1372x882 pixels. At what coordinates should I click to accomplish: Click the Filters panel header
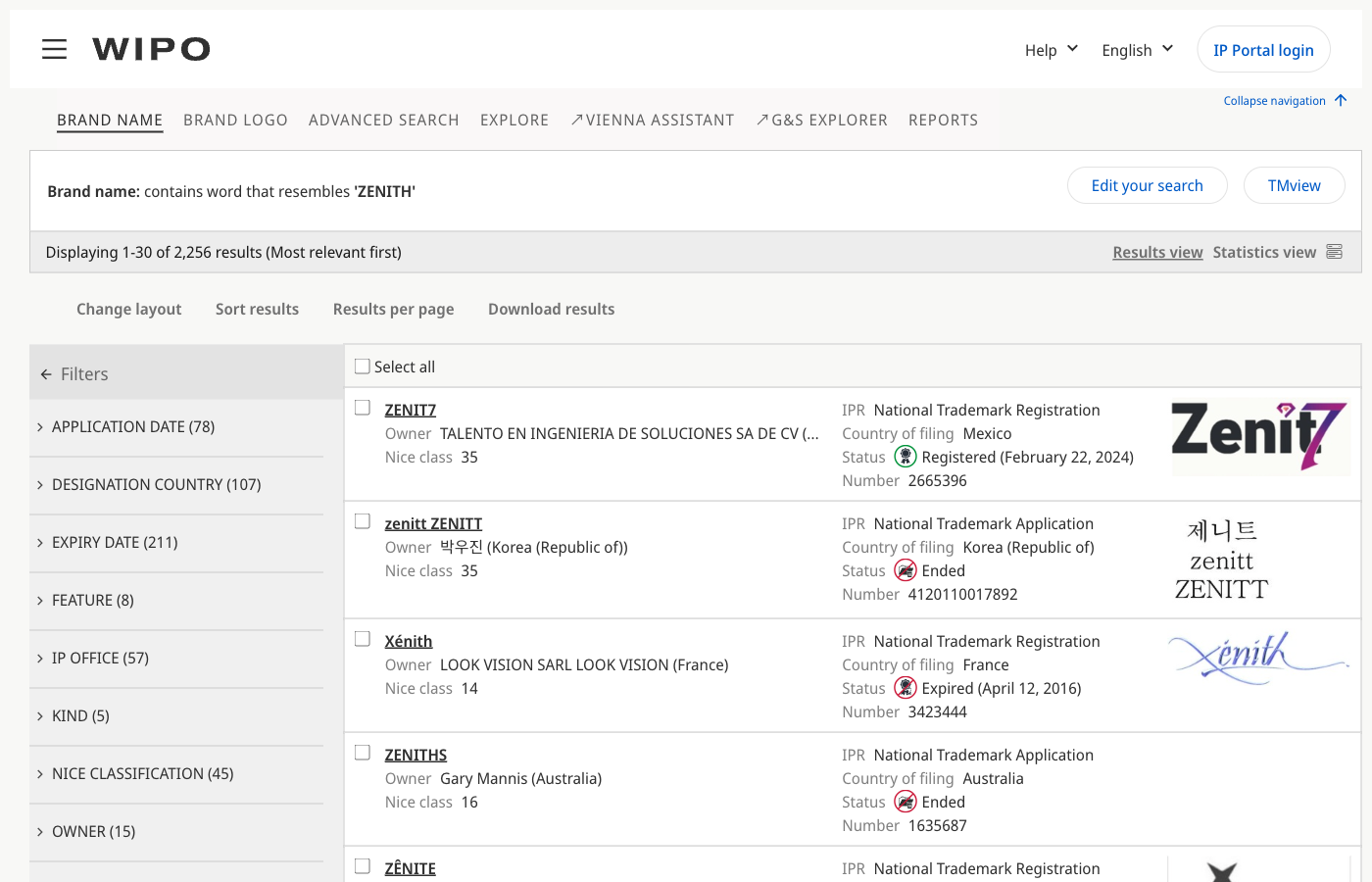point(186,372)
